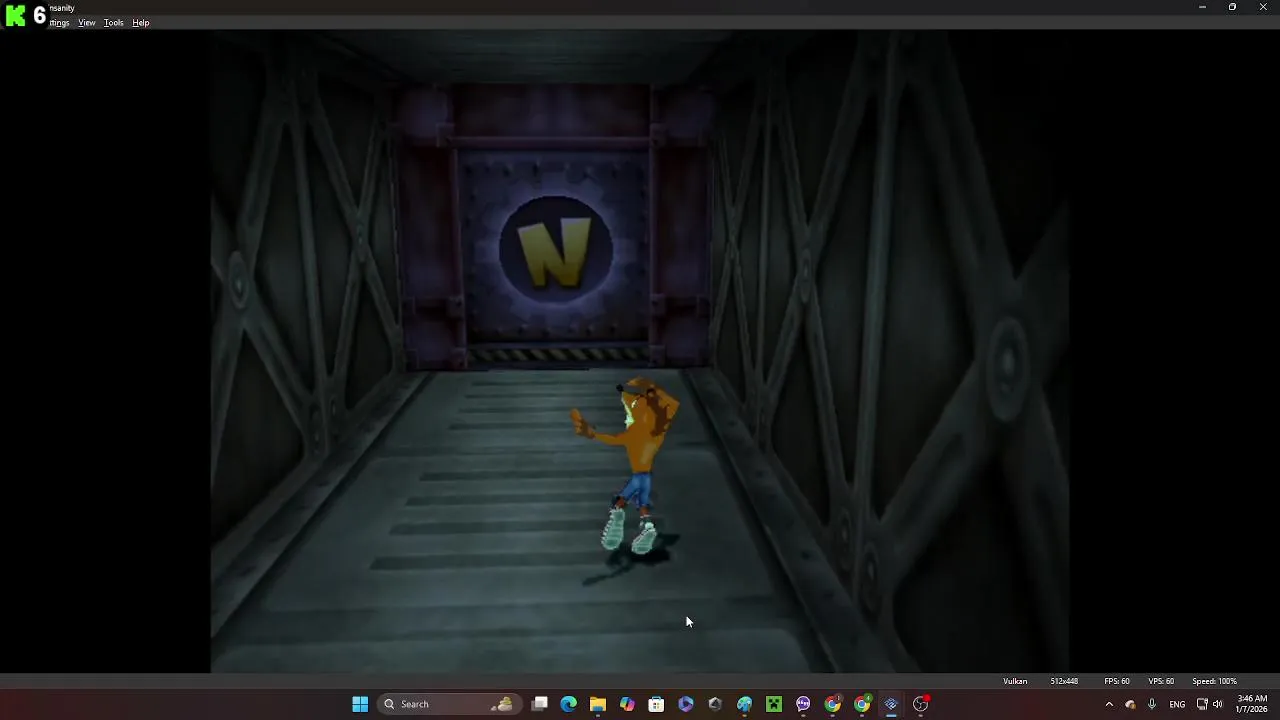Image resolution: width=1280 pixels, height=720 pixels.
Task: Open the purple play-arrow taskbar app
Action: pyautogui.click(x=686, y=704)
